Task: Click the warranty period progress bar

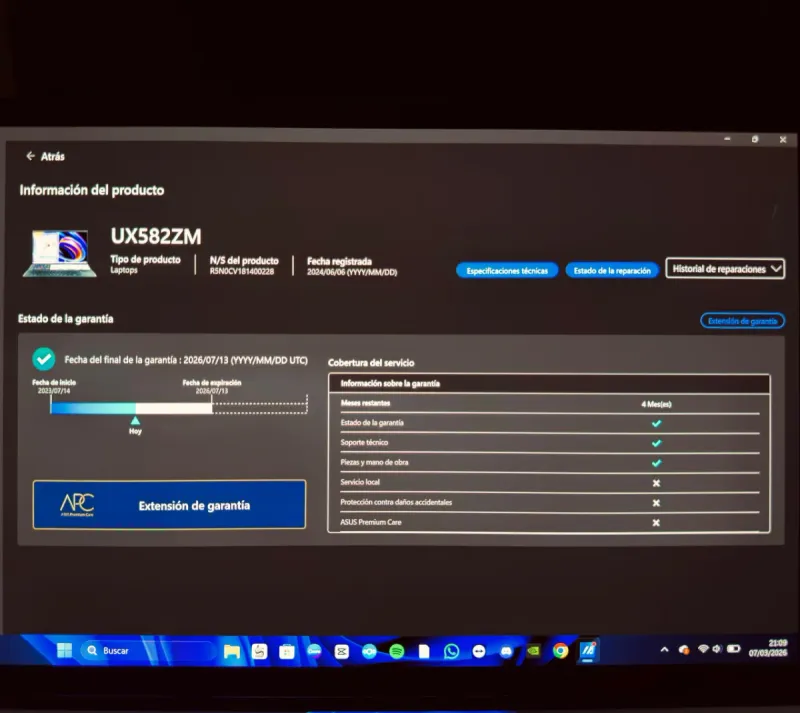Action: 131,408
